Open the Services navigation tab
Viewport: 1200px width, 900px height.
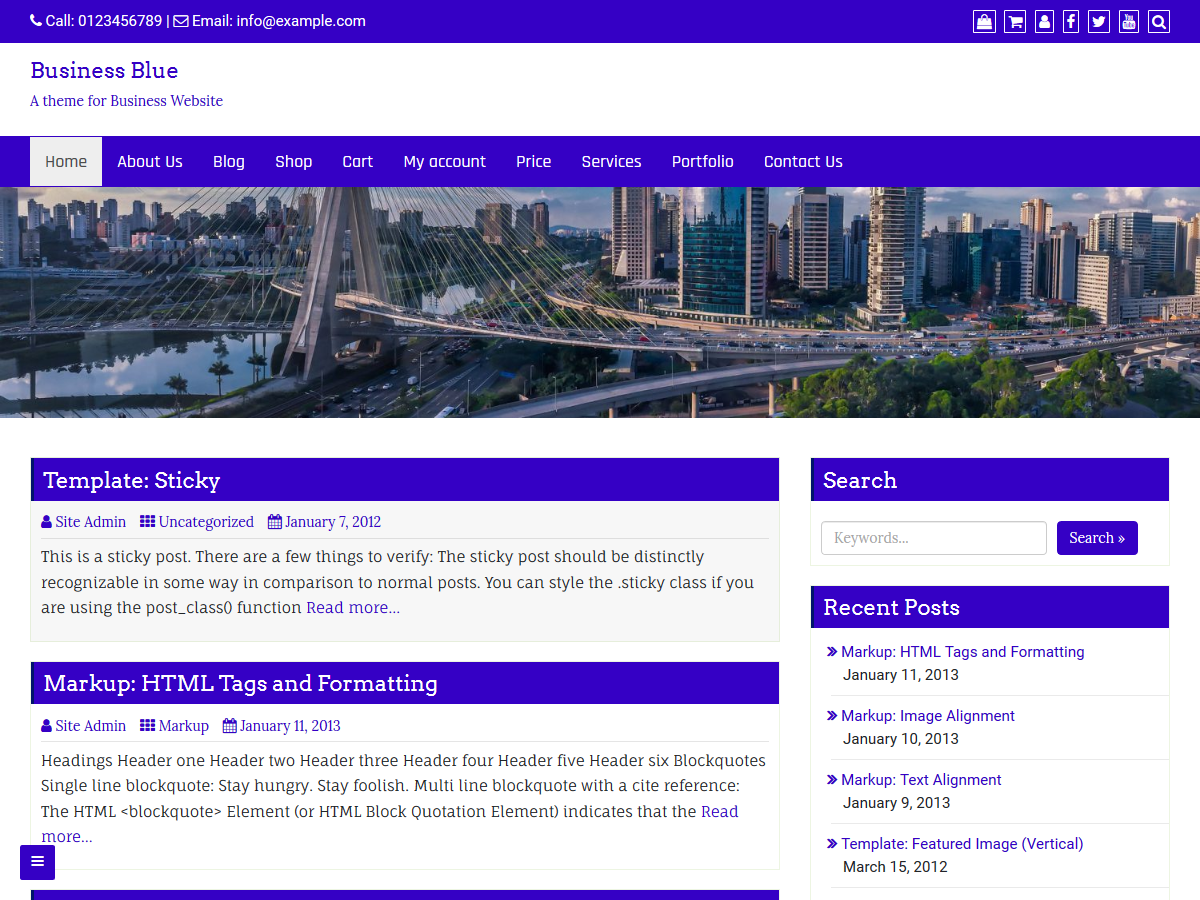[x=611, y=161]
